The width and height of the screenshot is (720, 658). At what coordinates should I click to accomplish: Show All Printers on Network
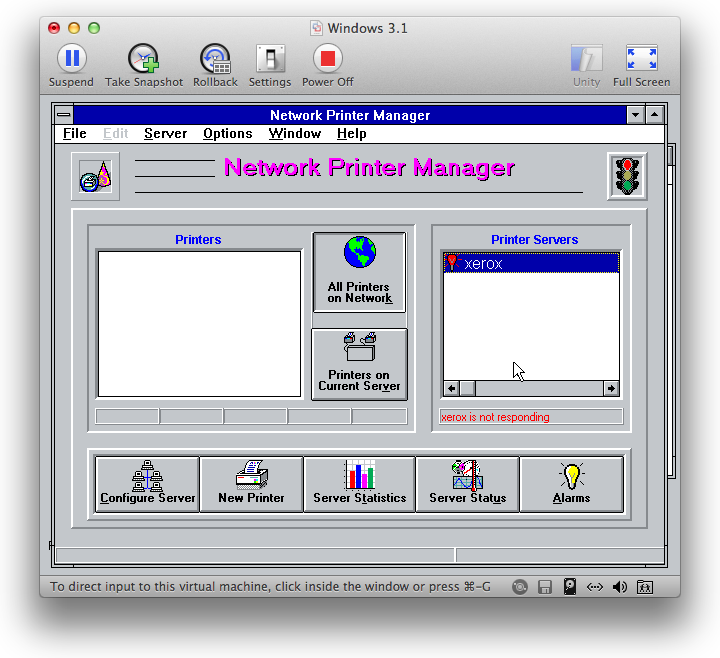[x=360, y=272]
